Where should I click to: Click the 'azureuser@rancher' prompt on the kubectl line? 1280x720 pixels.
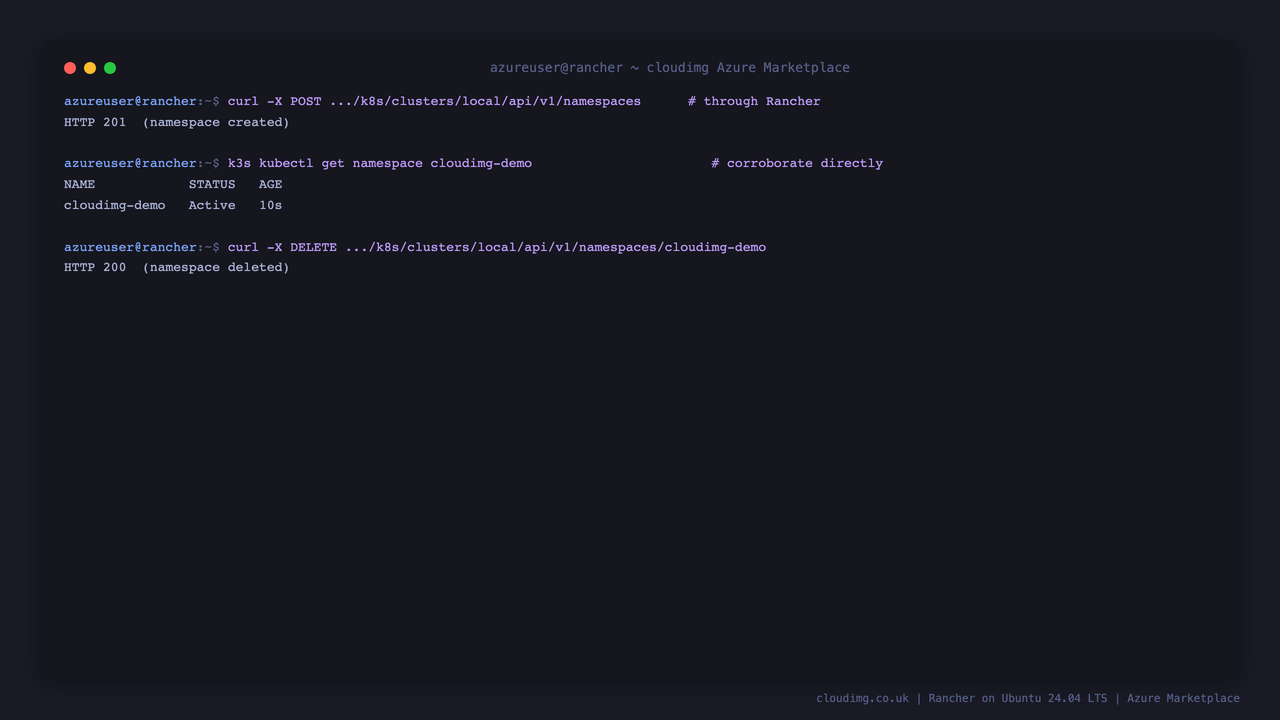(x=131, y=163)
